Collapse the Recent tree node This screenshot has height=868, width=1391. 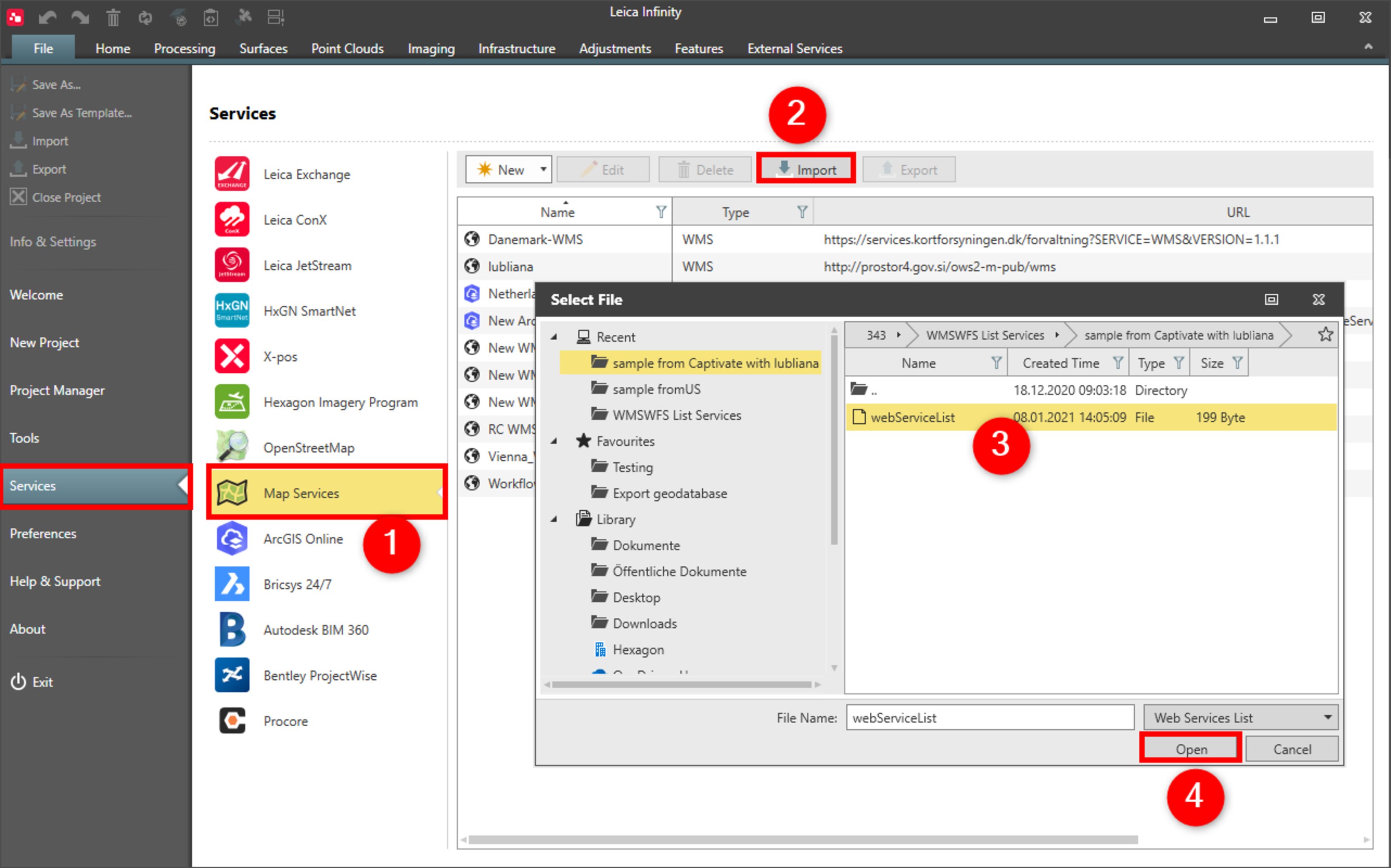554,337
